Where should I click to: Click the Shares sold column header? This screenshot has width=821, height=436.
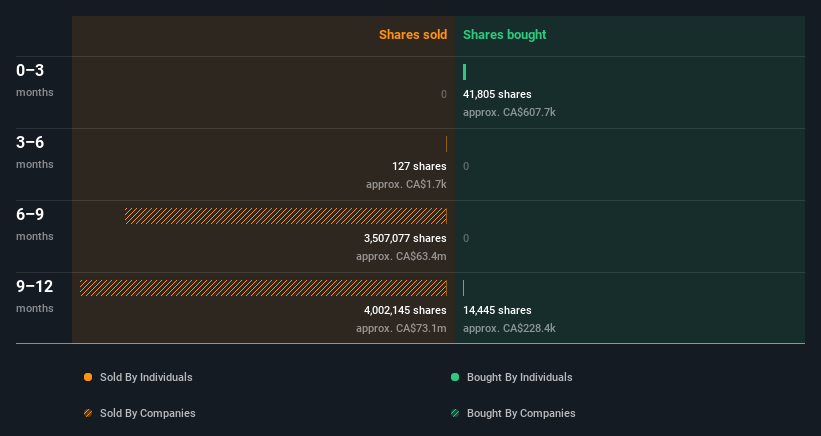pos(413,35)
